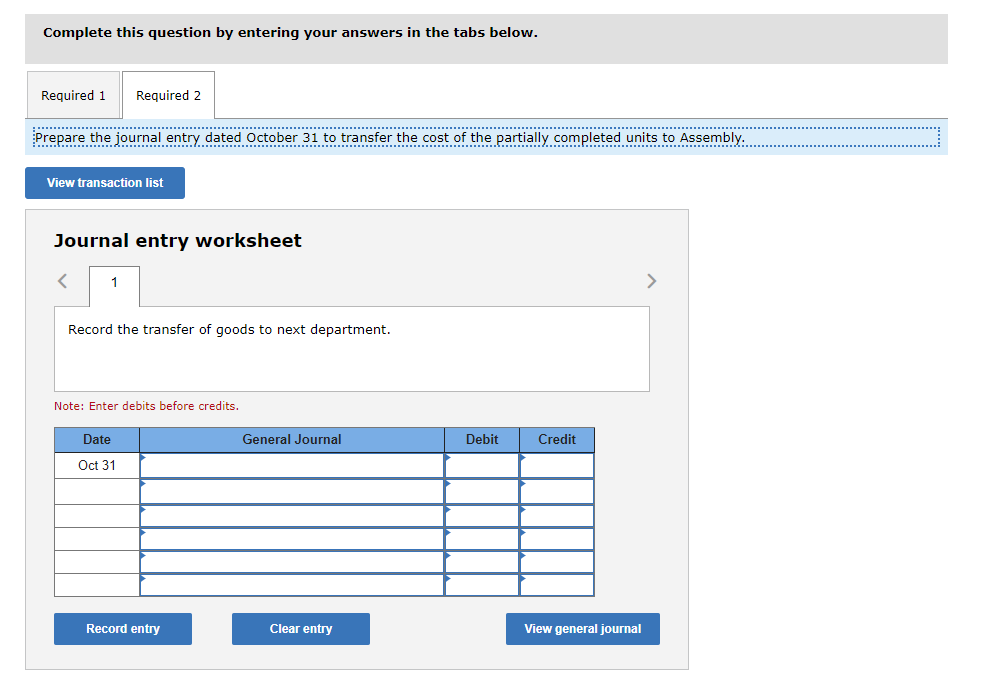Click the Oct 31 date cell
The image size is (988, 684).
coord(96,465)
